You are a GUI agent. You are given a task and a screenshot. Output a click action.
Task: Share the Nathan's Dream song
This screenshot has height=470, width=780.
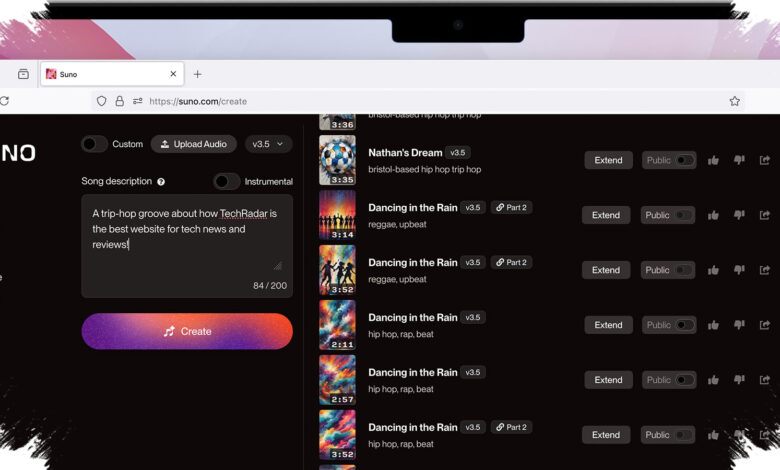[x=765, y=160]
